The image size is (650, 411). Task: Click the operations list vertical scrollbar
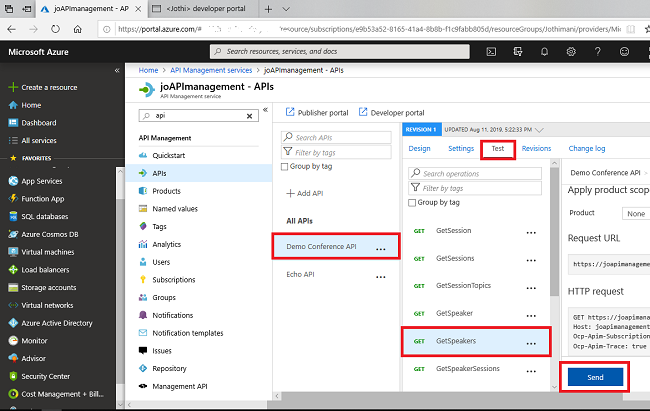pos(554,232)
